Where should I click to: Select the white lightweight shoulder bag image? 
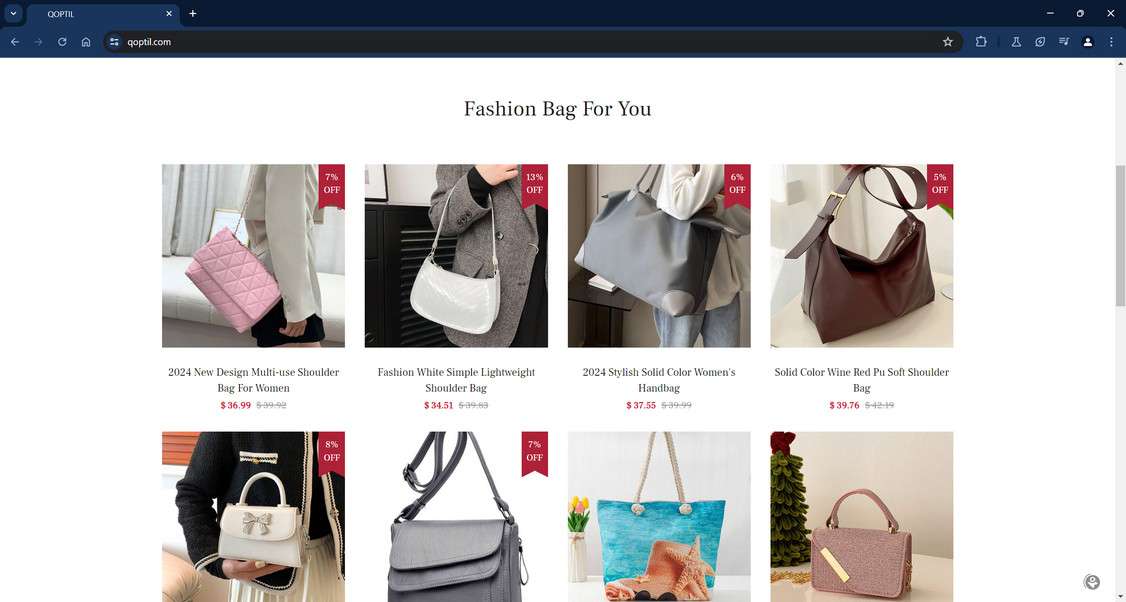point(456,256)
